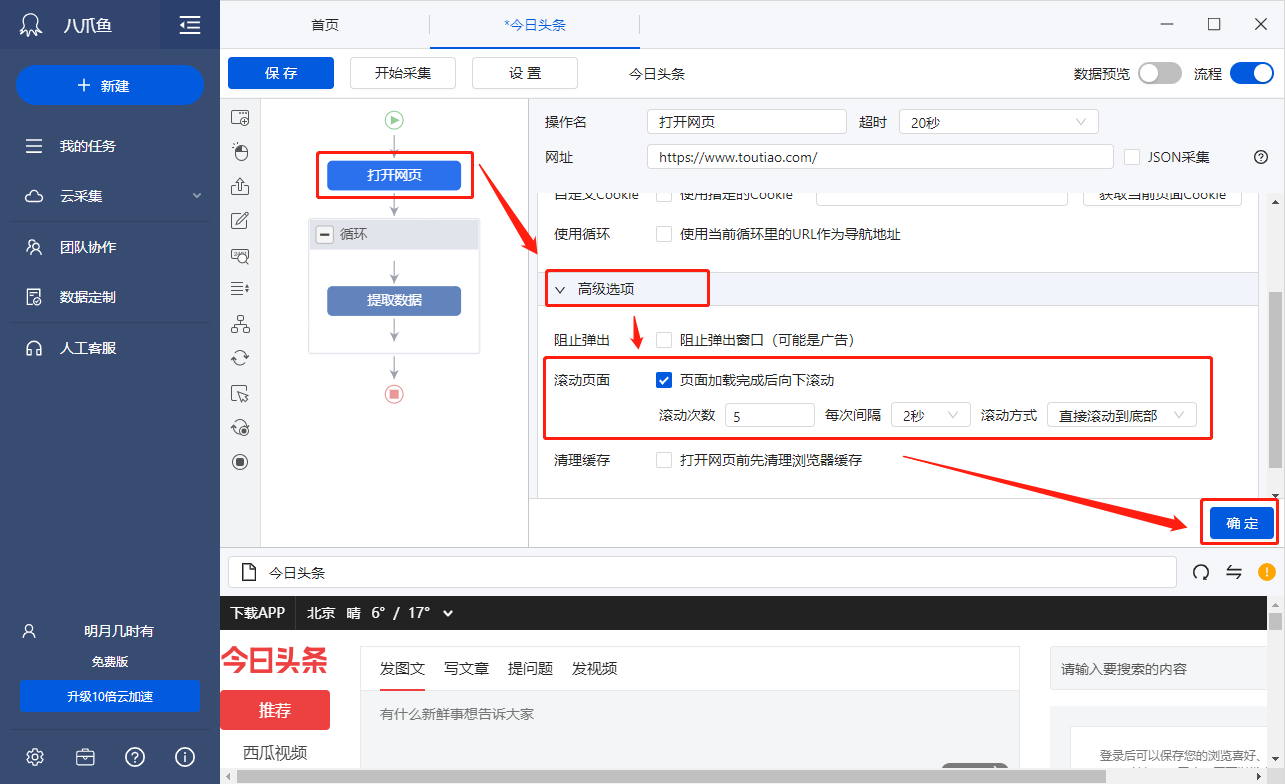The width and height of the screenshot is (1285, 784).
Task: Click the user avatar icon
Action: pos(30,631)
